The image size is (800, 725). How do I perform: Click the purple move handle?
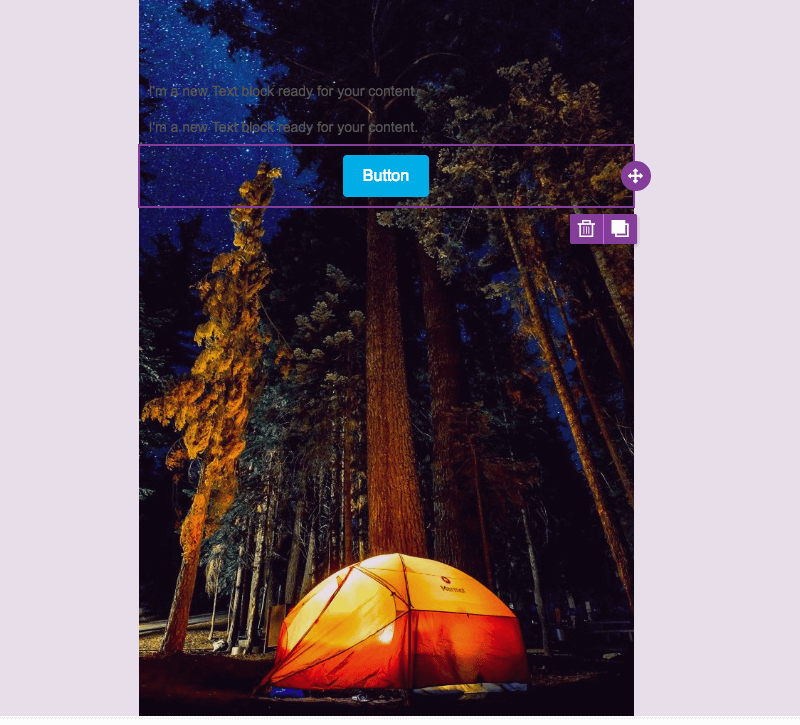(636, 176)
